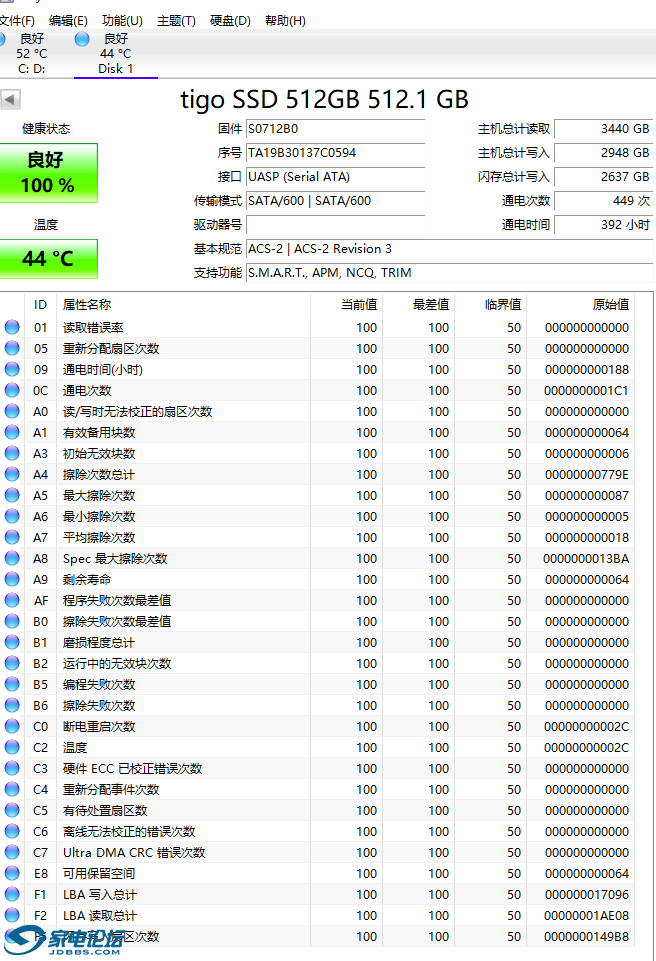
Task: Select the 离线无法校正的错误次数 row name
Action: coord(129,831)
